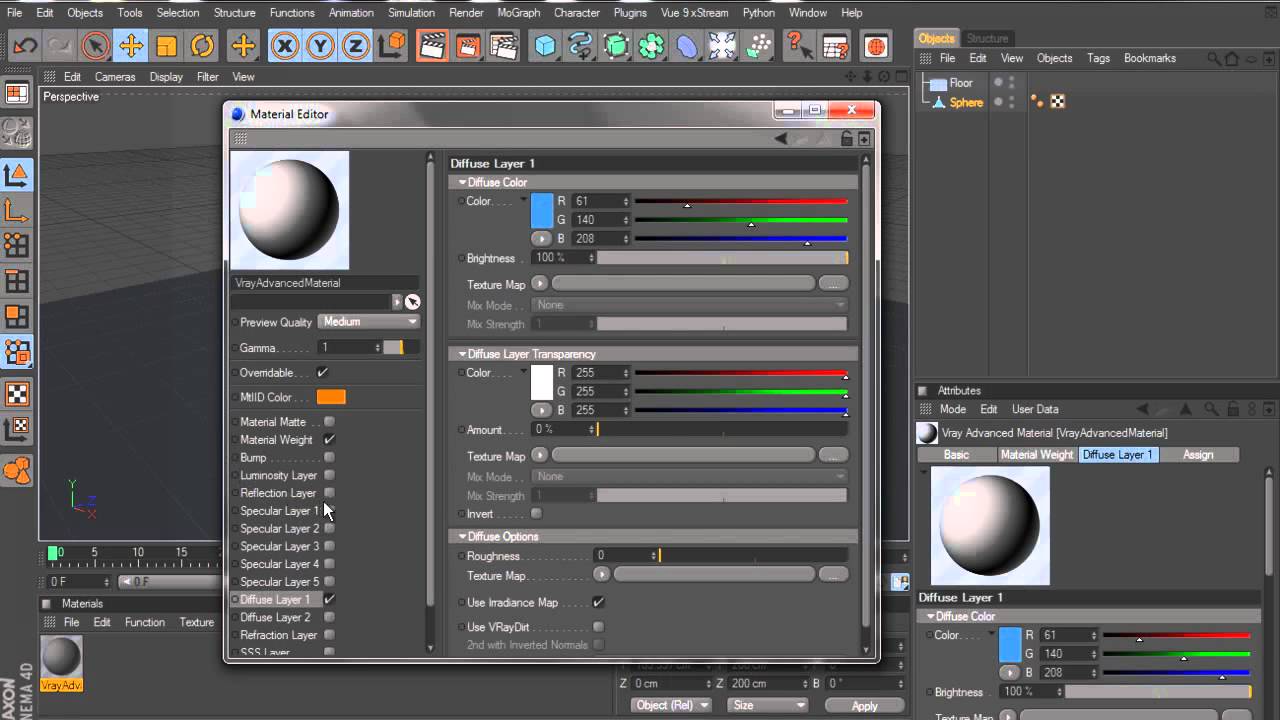Open Diffuse Color Texture Map arrow menu

tap(540, 284)
